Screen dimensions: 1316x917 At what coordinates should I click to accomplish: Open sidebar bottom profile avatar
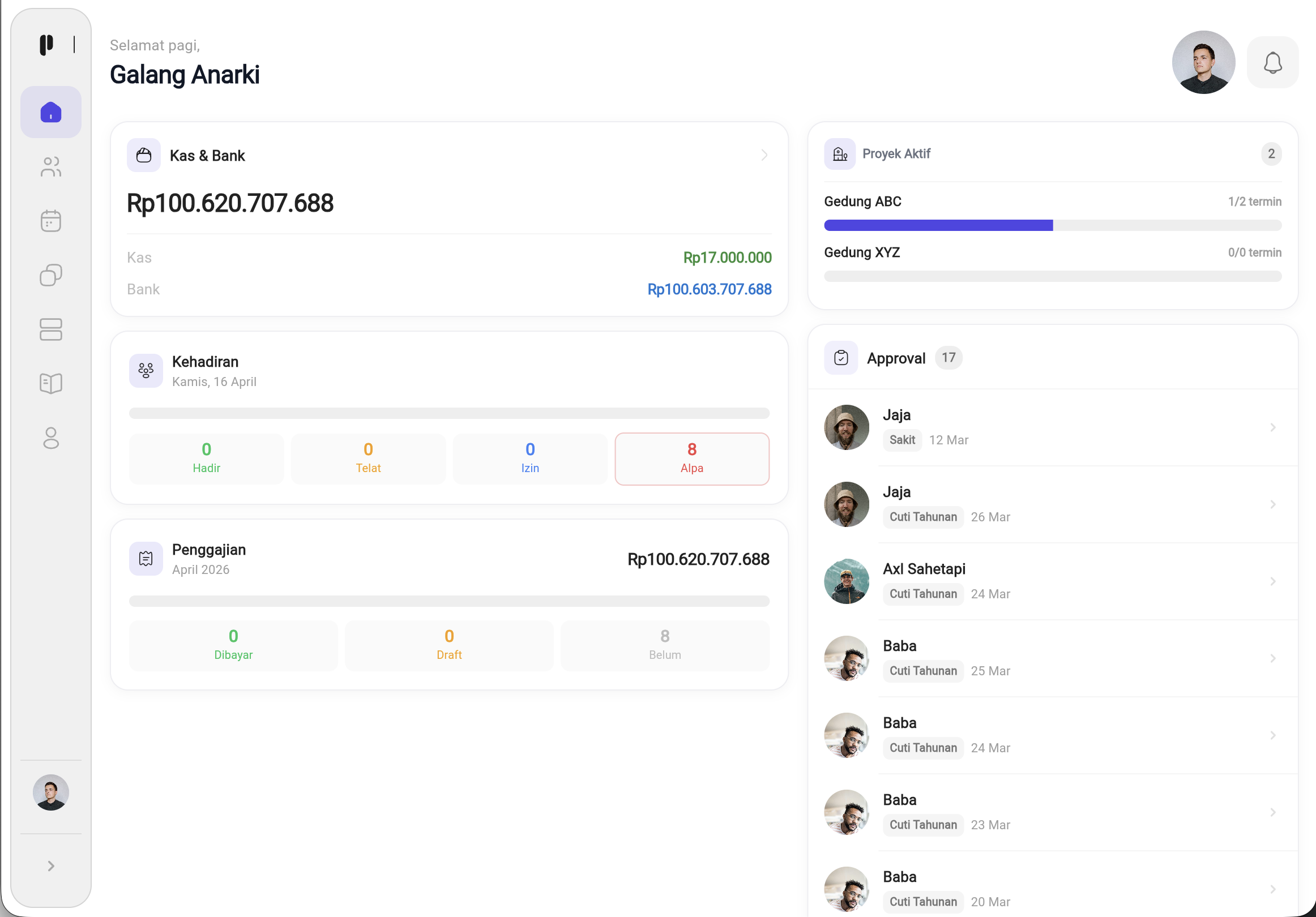pos(51,792)
